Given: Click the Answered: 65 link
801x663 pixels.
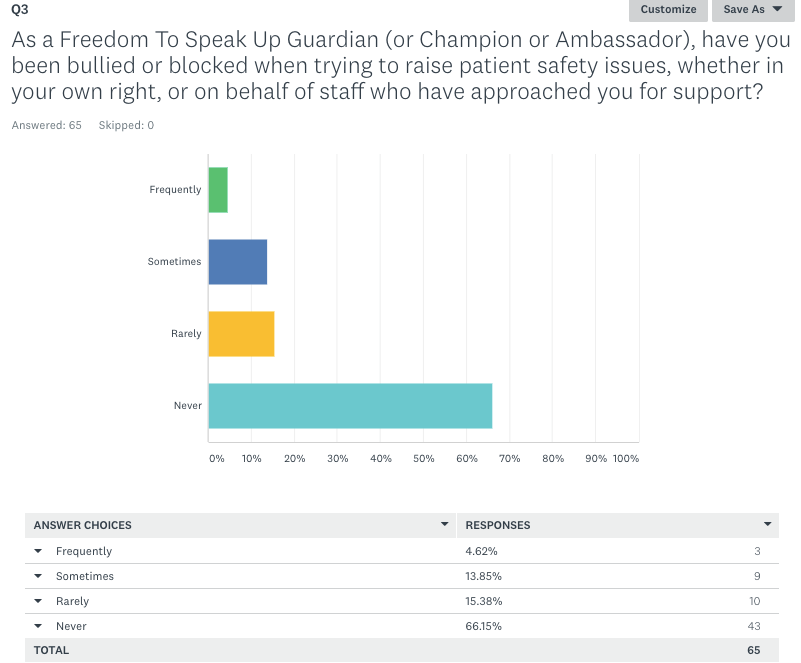Looking at the screenshot, I should click(46, 125).
